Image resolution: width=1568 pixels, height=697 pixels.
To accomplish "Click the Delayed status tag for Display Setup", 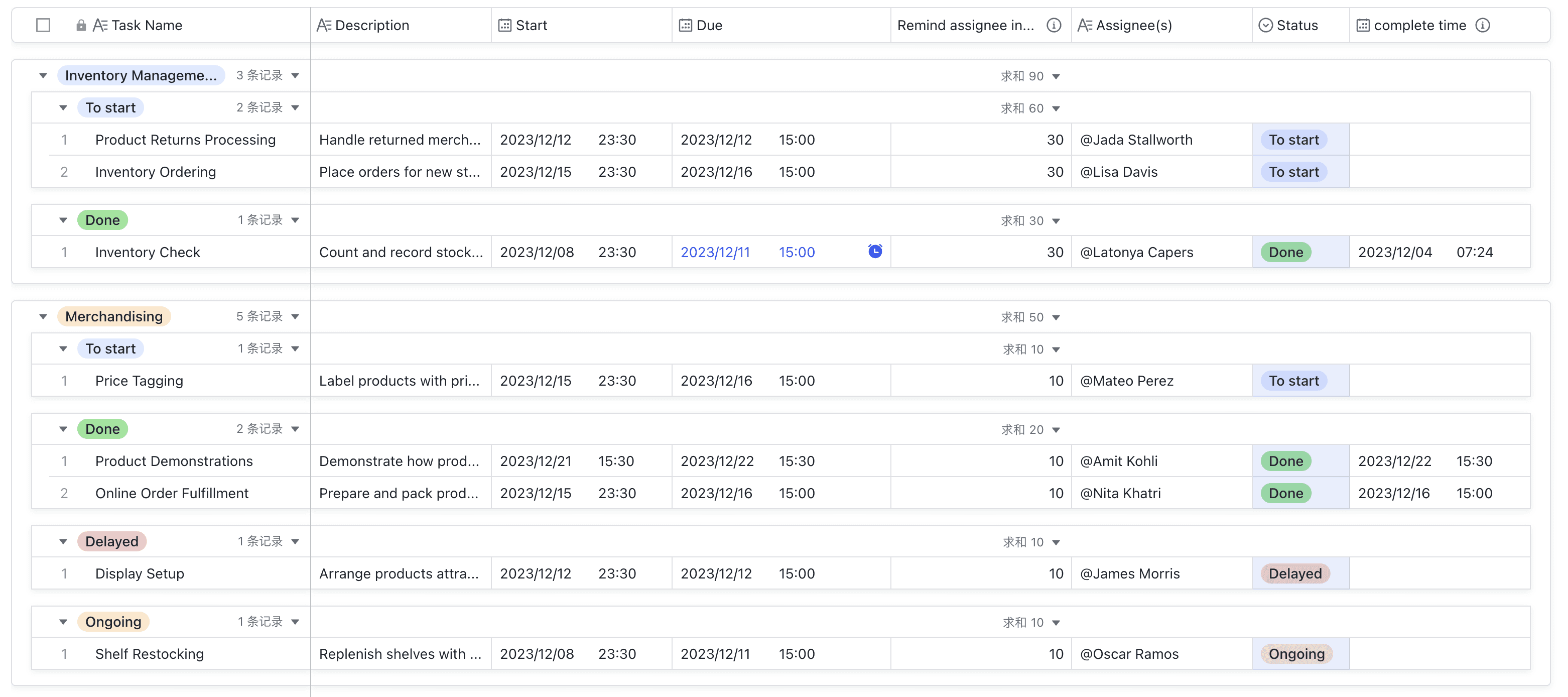I will point(1294,573).
